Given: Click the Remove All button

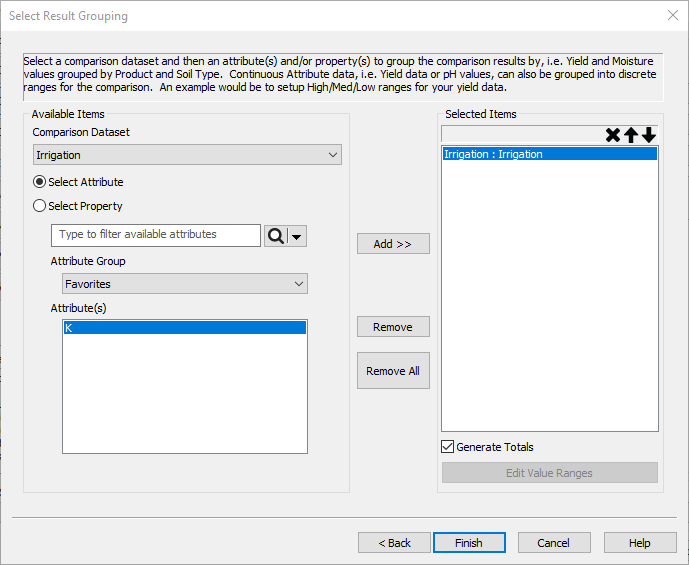Looking at the screenshot, I should (393, 371).
